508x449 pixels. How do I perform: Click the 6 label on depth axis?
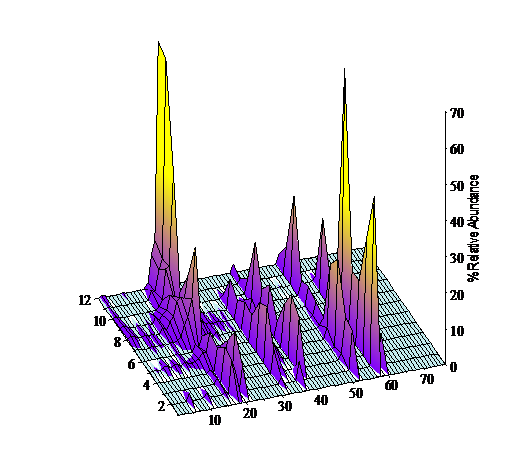132,364
